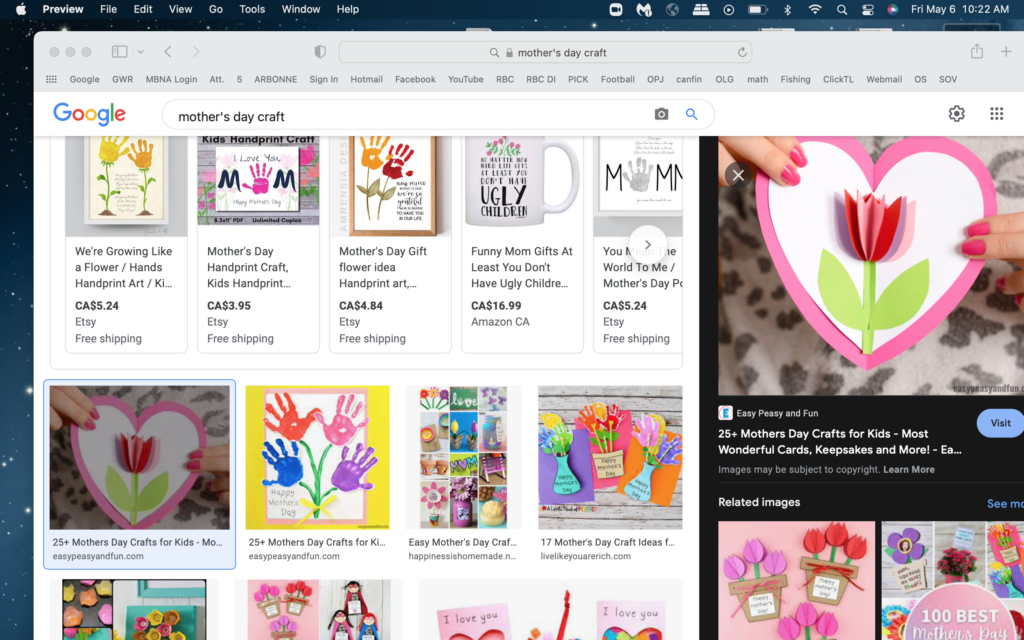Image resolution: width=1024 pixels, height=640 pixels.
Task: Open the Learn More copyright link
Action: tap(909, 469)
